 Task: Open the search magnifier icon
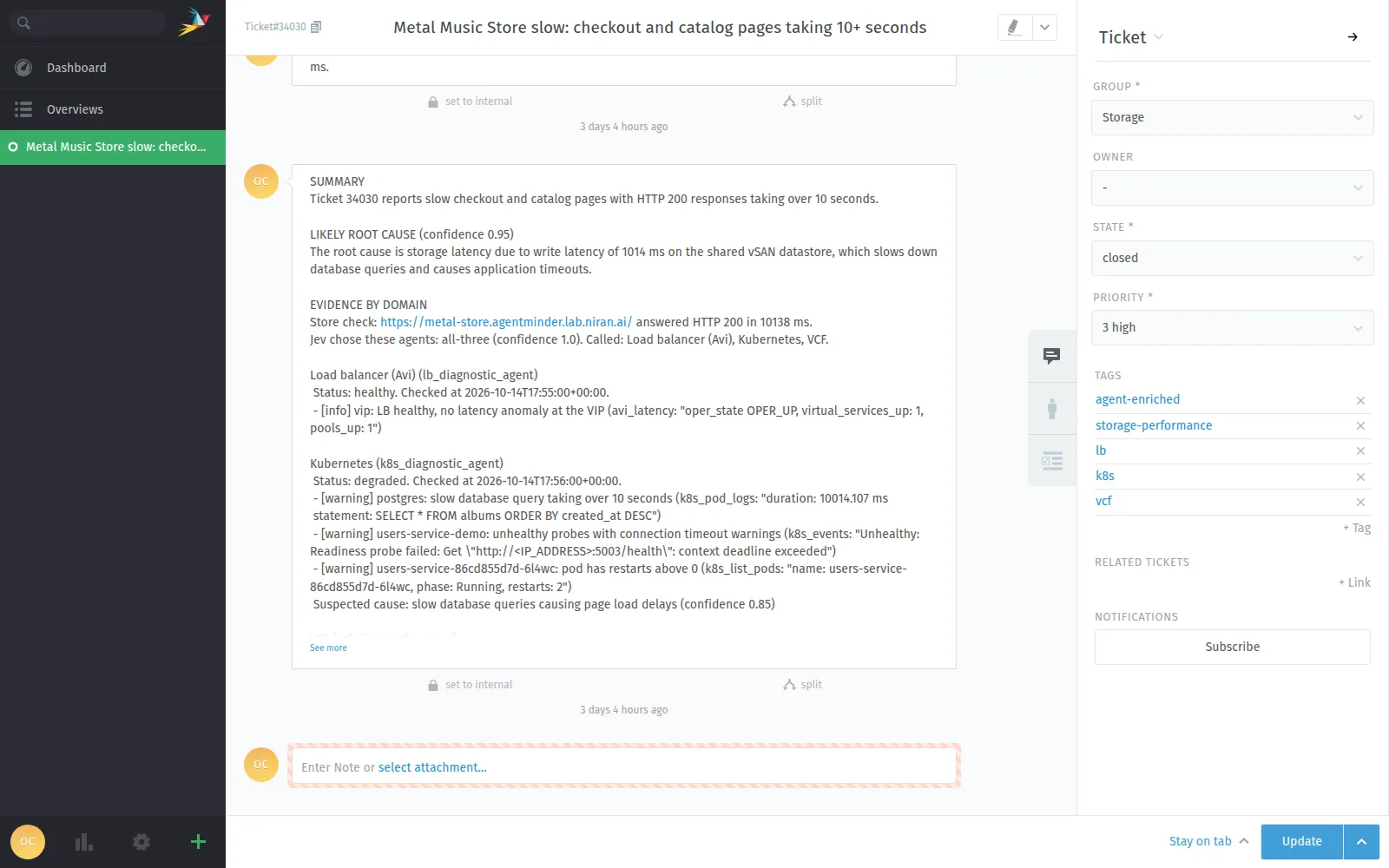click(23, 23)
